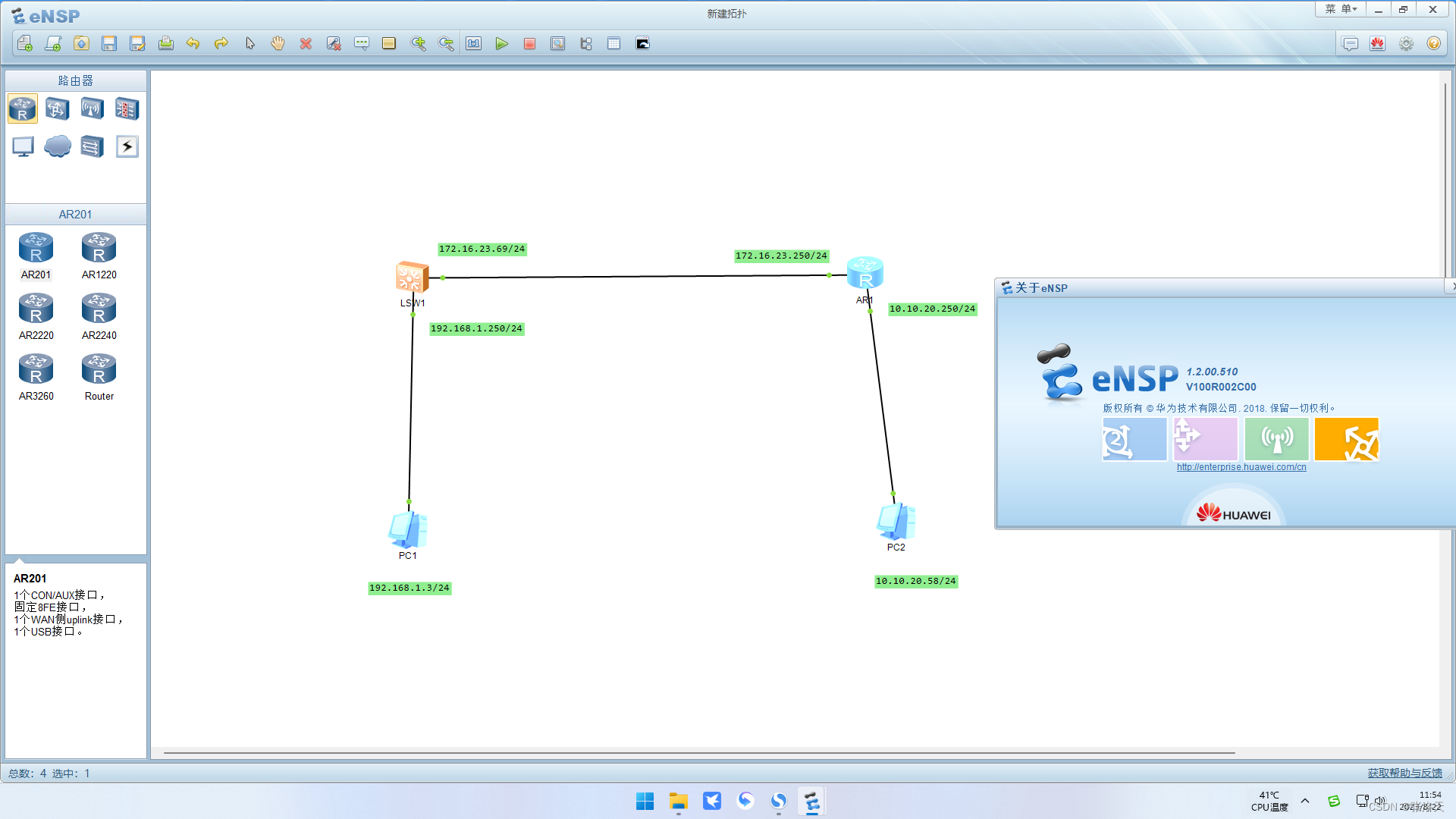Choose the WLAN device category icon
The image size is (1456, 819).
pos(92,109)
